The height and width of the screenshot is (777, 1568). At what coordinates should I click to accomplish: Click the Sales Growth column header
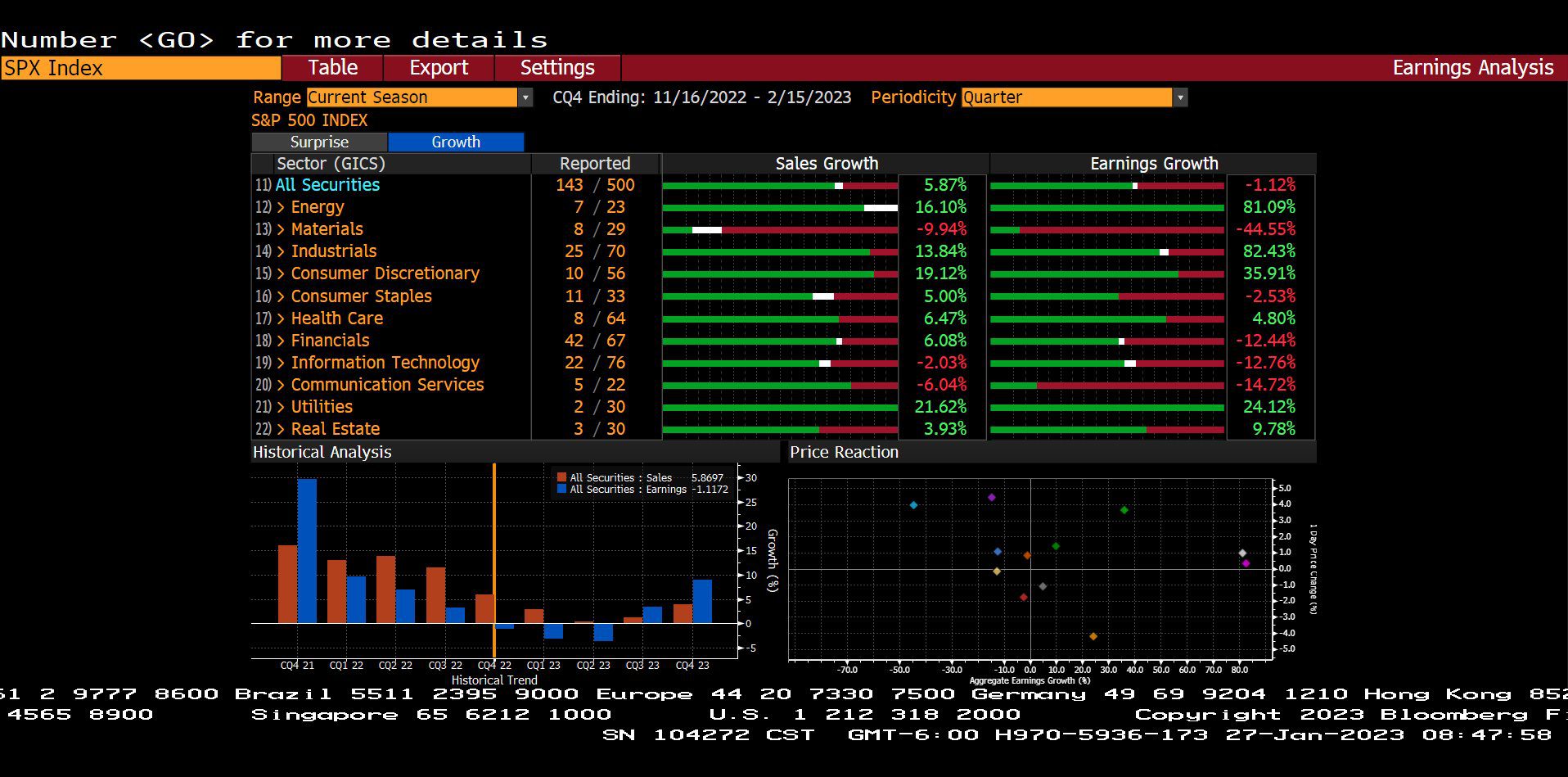pos(827,164)
